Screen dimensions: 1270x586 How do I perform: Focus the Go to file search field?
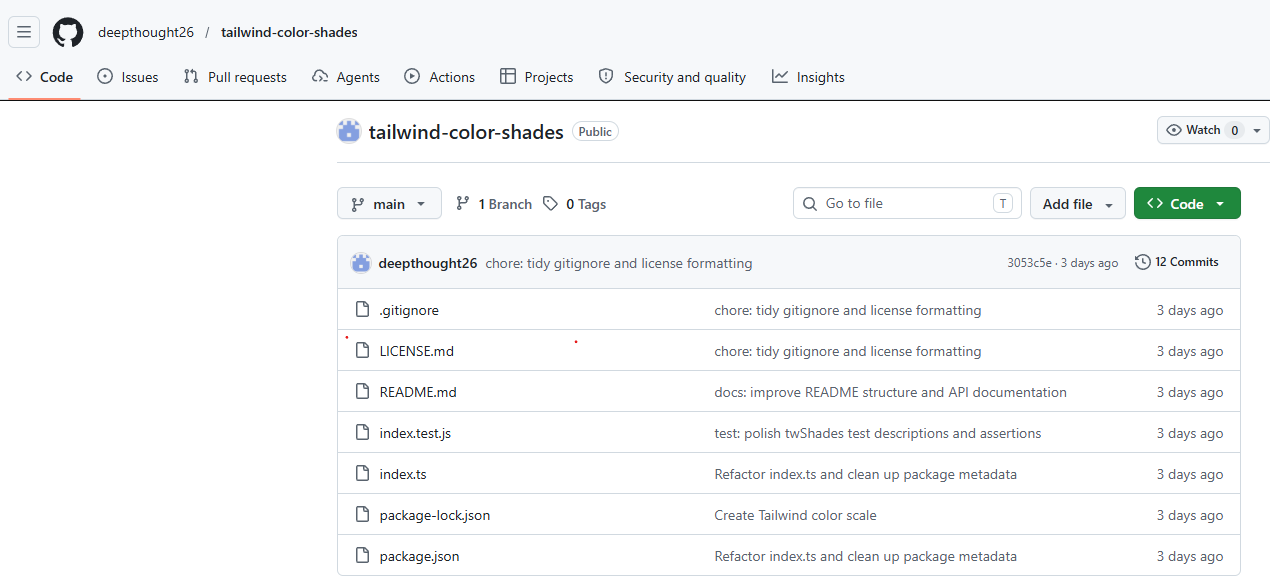tap(907, 203)
